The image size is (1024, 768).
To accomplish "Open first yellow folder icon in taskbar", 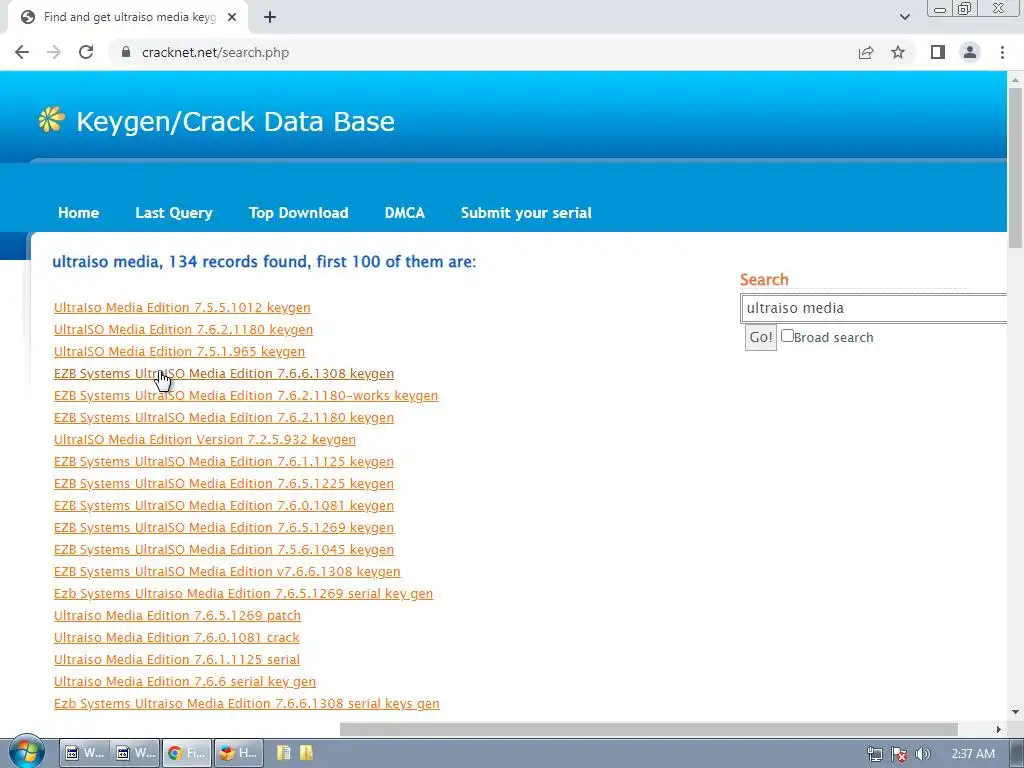I will pos(283,753).
